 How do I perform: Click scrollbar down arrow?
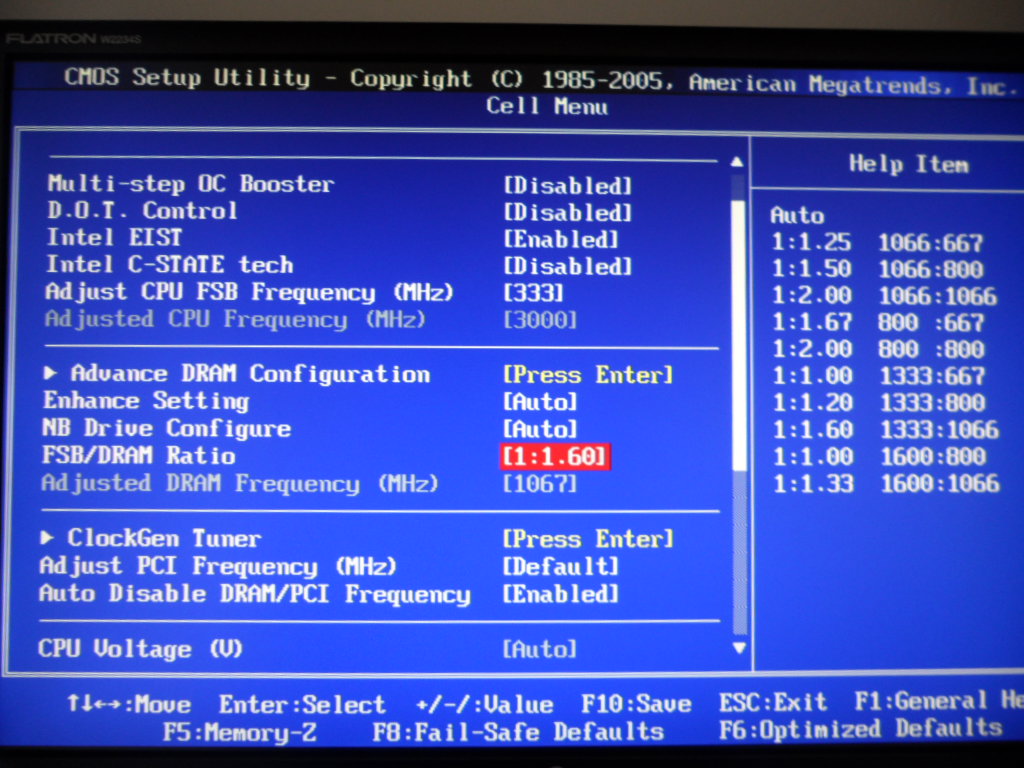pyautogui.click(x=739, y=648)
